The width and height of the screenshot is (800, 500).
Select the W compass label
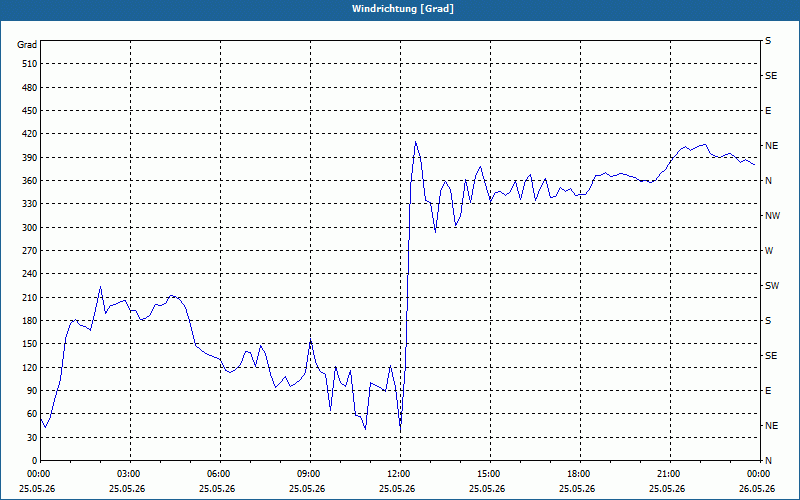click(769, 251)
